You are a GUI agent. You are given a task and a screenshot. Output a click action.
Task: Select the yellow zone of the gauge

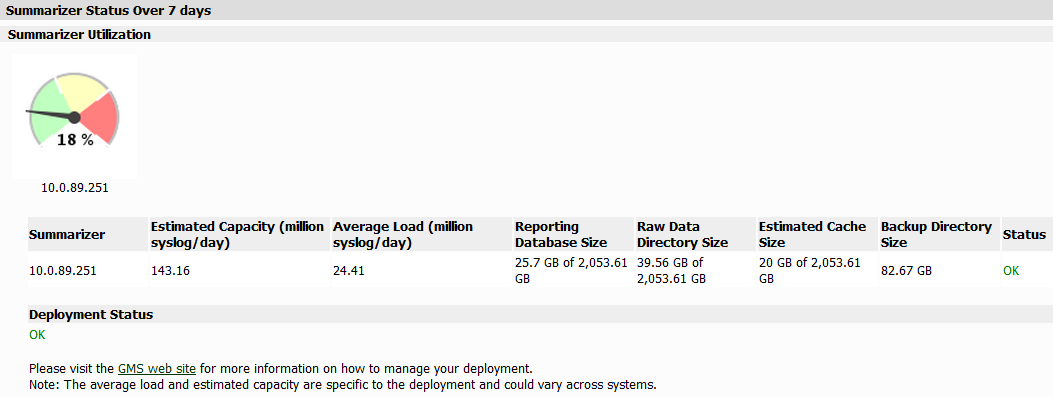[x=81, y=89]
